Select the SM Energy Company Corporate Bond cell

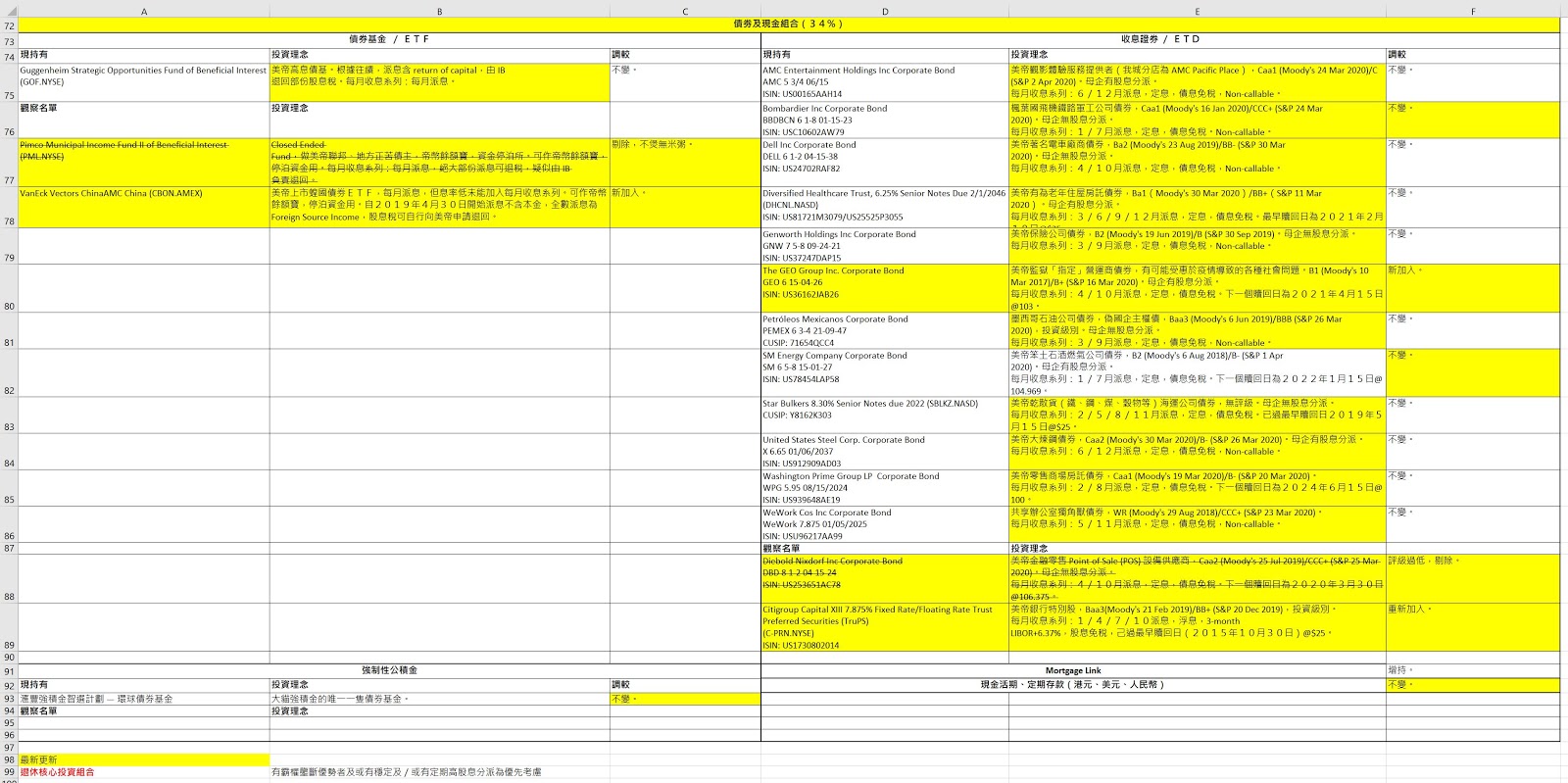click(x=885, y=373)
